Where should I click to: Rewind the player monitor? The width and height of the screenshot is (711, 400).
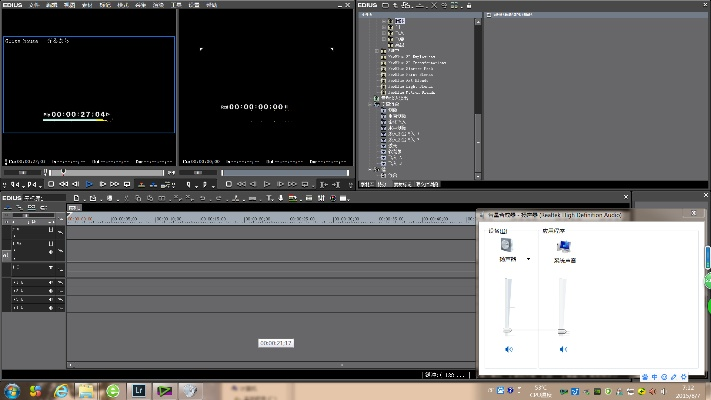point(63,184)
